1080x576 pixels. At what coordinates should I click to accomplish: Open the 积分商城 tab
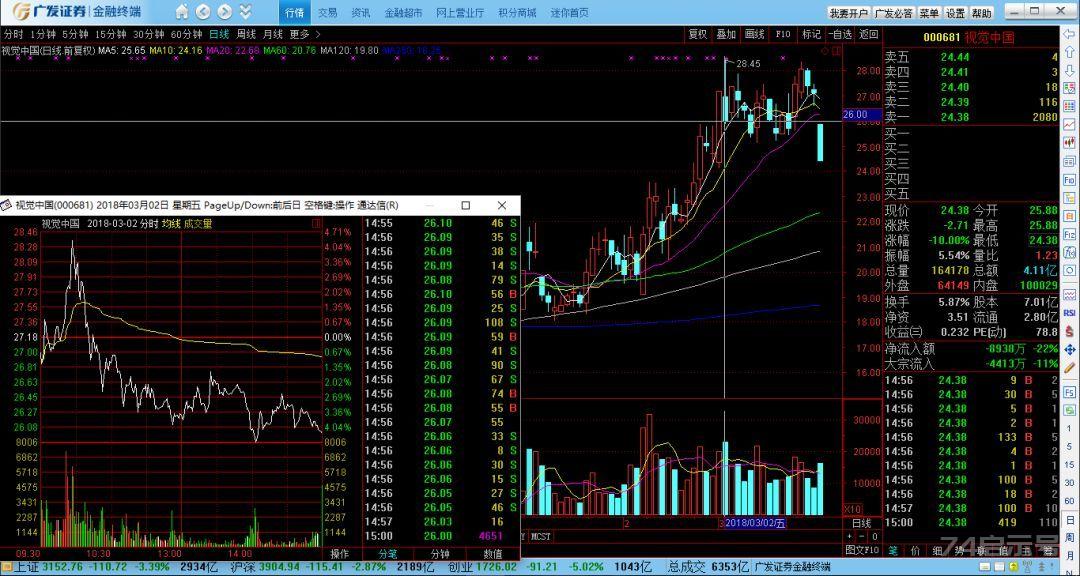point(517,12)
